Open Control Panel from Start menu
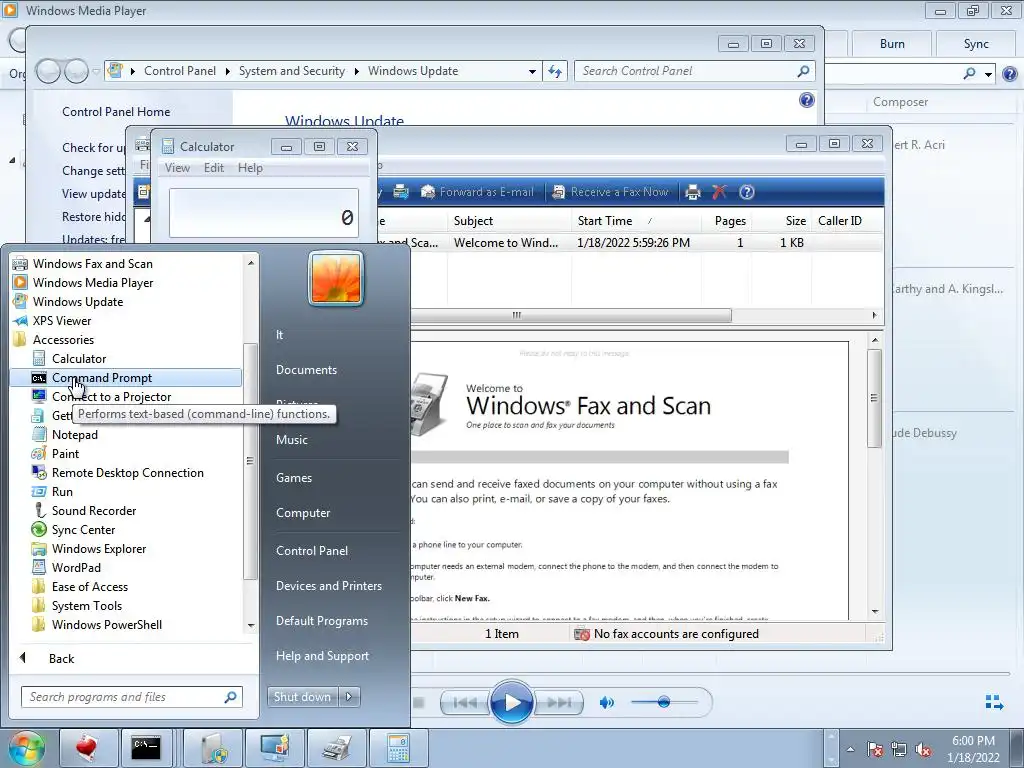This screenshot has height=768, width=1024. click(312, 551)
